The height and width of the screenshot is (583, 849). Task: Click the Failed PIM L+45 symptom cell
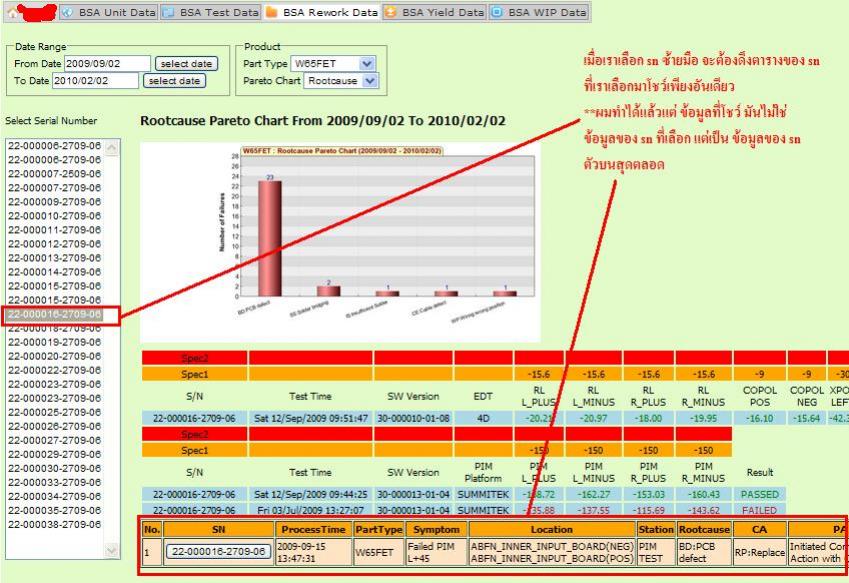pos(436,552)
